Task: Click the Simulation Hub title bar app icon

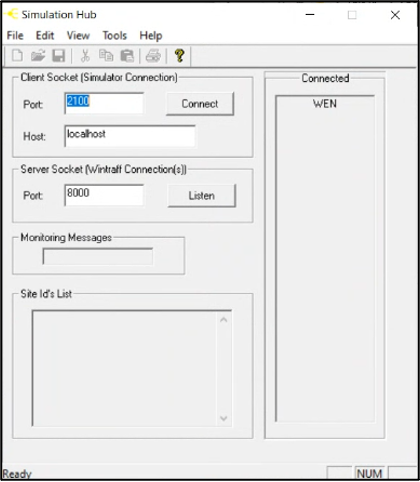Action: pyautogui.click(x=11, y=14)
